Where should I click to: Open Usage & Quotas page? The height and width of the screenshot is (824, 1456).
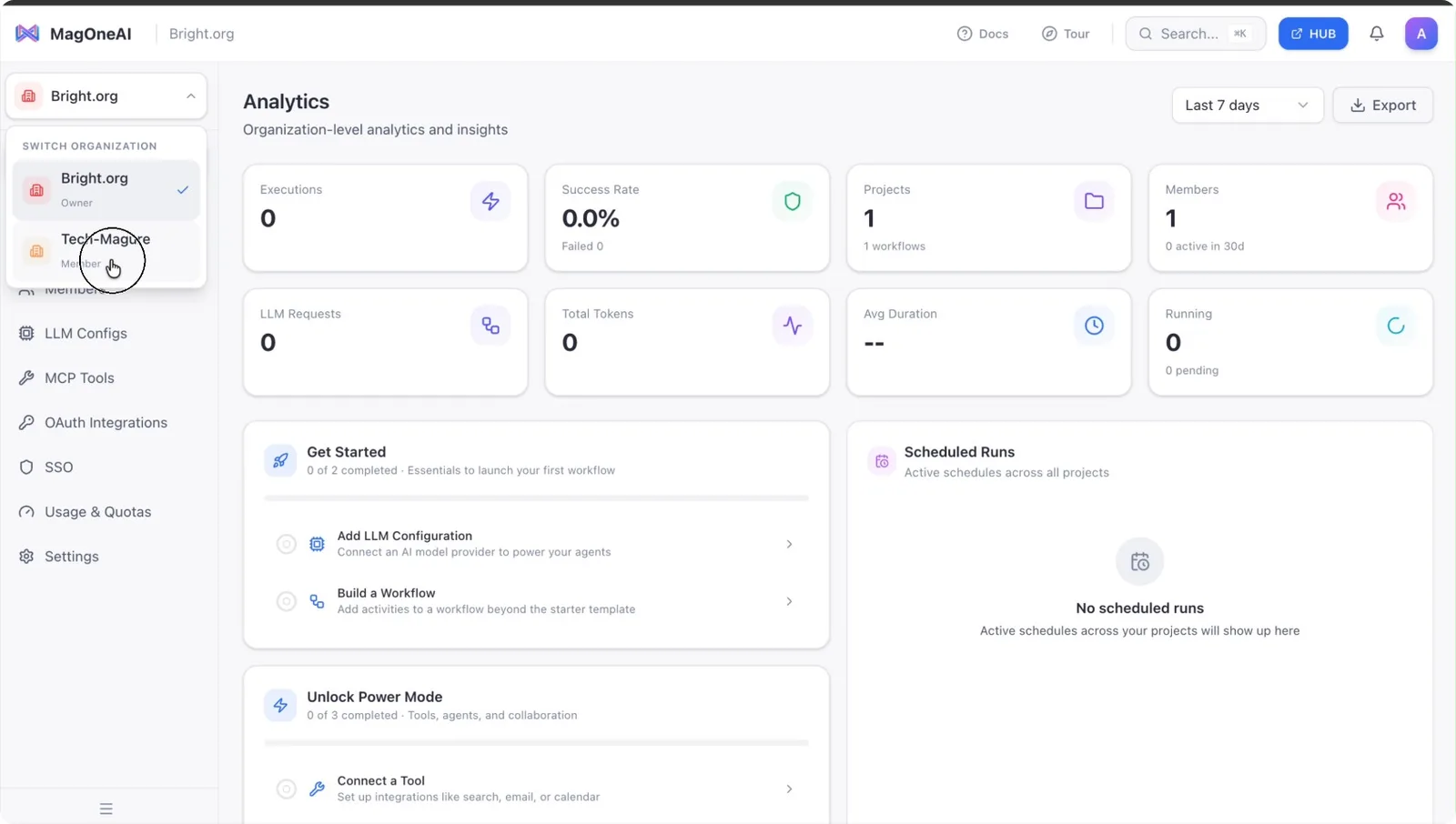point(97,511)
